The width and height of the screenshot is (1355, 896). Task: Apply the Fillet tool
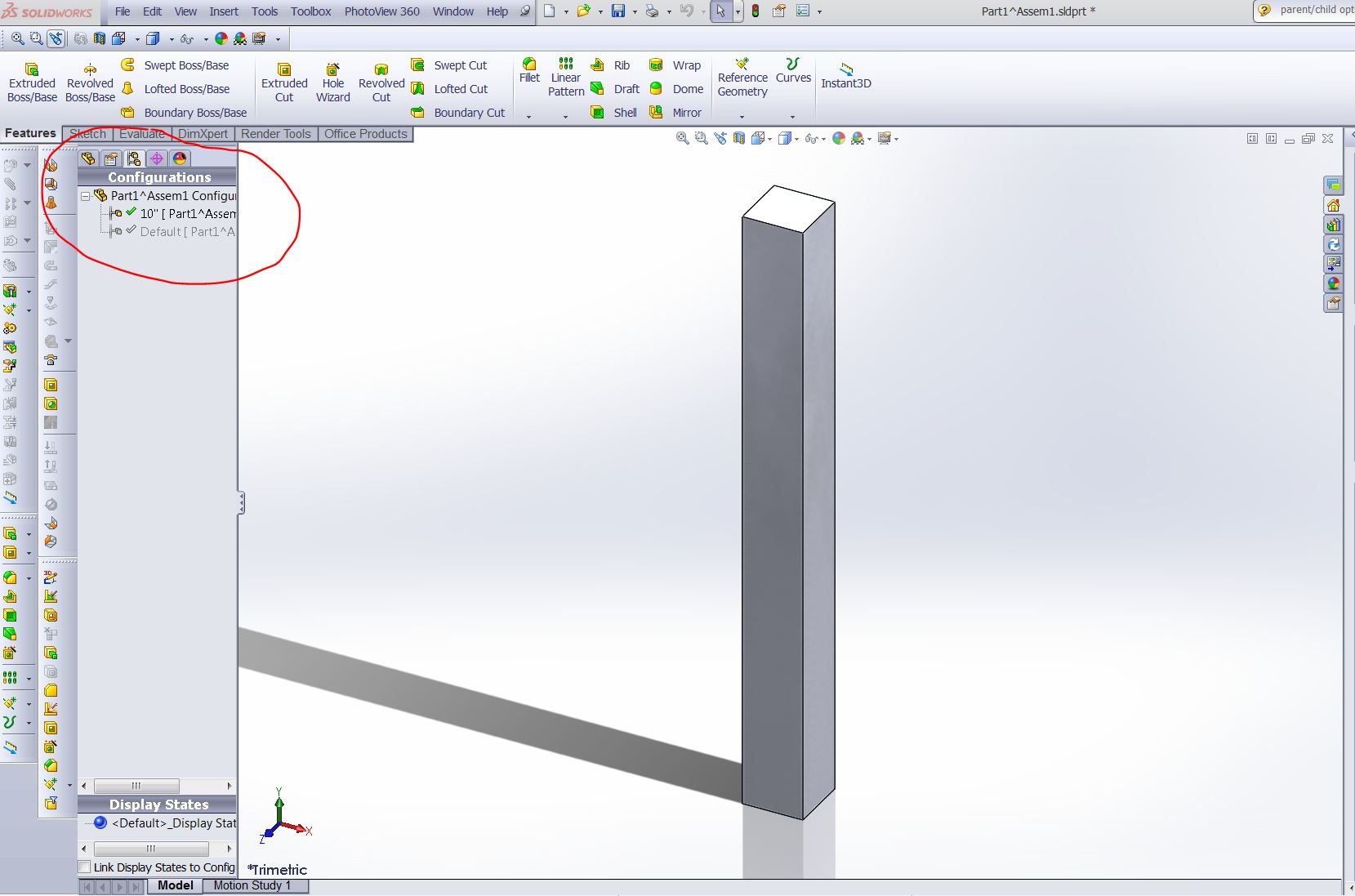pos(529,71)
